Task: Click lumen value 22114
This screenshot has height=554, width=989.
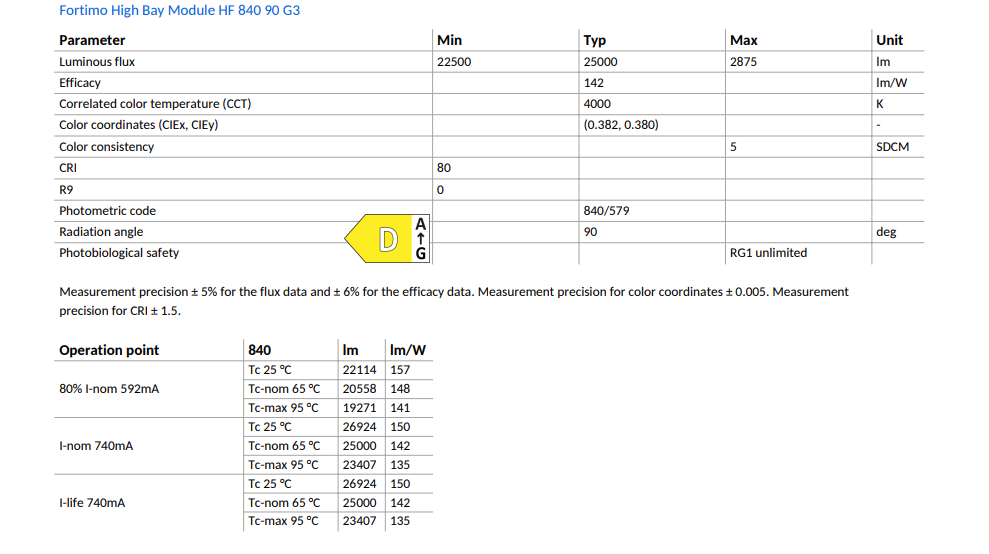Action: click(x=360, y=370)
